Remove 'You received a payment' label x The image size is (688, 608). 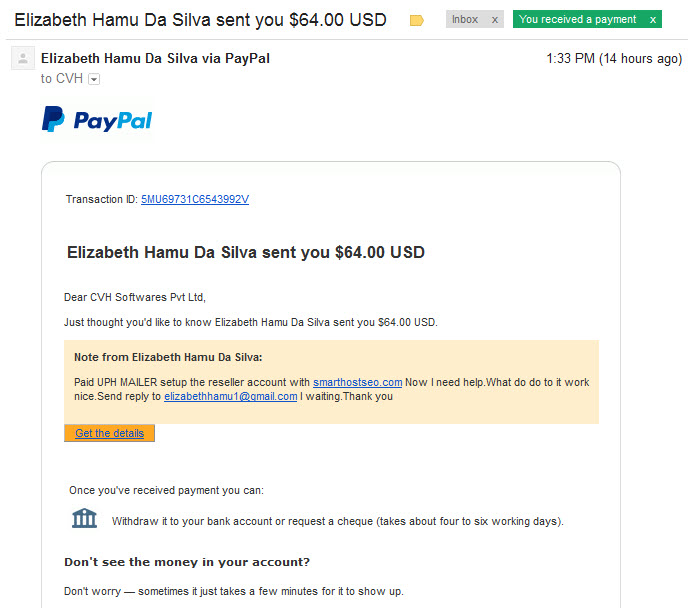click(x=653, y=20)
